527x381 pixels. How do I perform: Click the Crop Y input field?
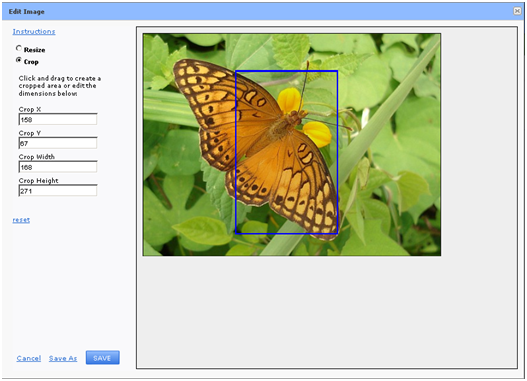pos(58,143)
